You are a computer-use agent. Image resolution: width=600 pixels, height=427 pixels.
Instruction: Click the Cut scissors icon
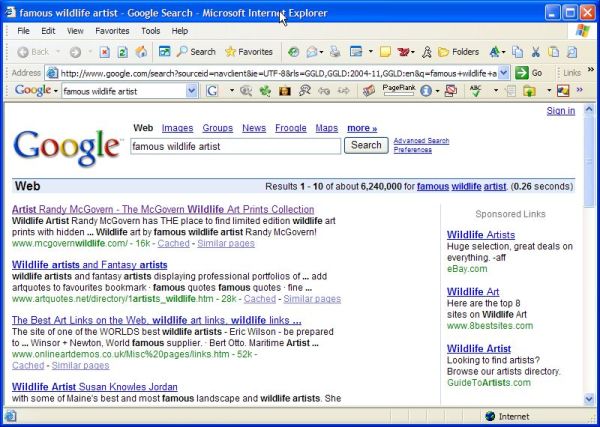click(536, 52)
